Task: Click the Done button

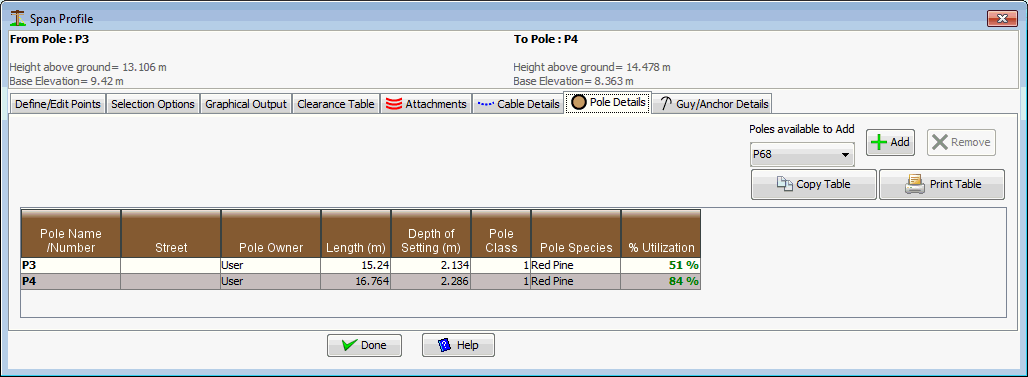Action: click(364, 346)
